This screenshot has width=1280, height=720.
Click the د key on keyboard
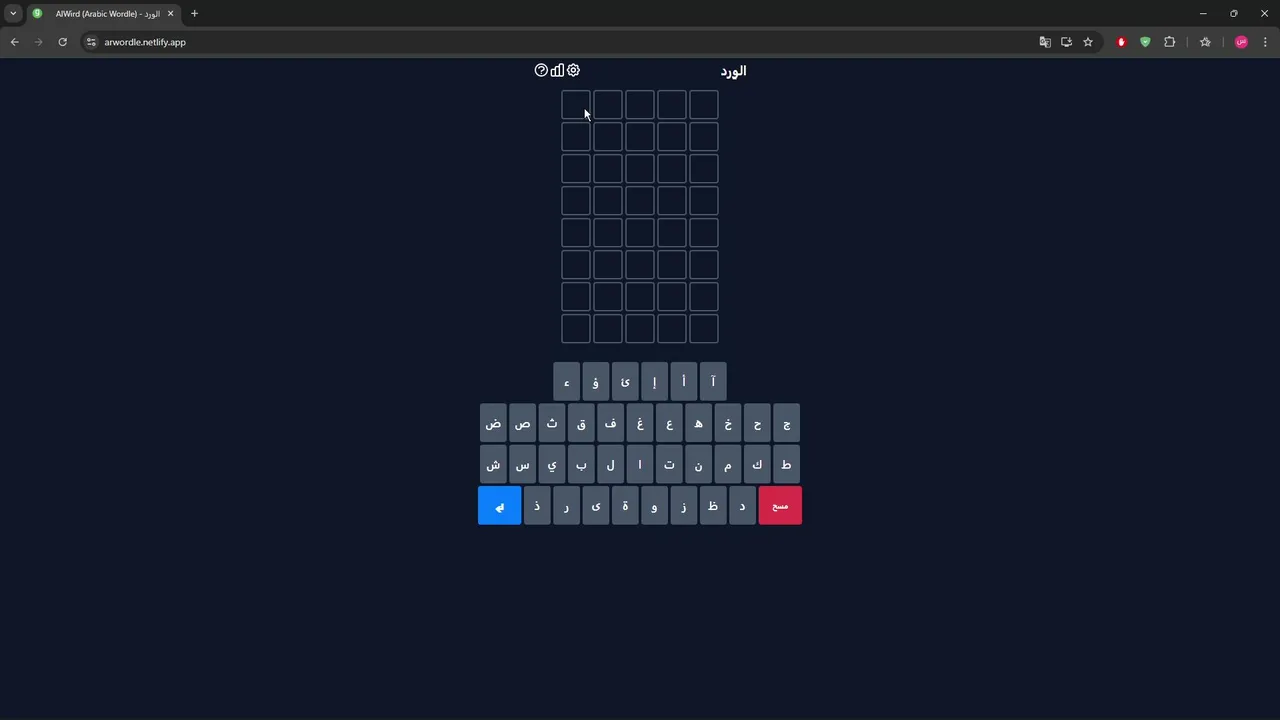click(743, 506)
